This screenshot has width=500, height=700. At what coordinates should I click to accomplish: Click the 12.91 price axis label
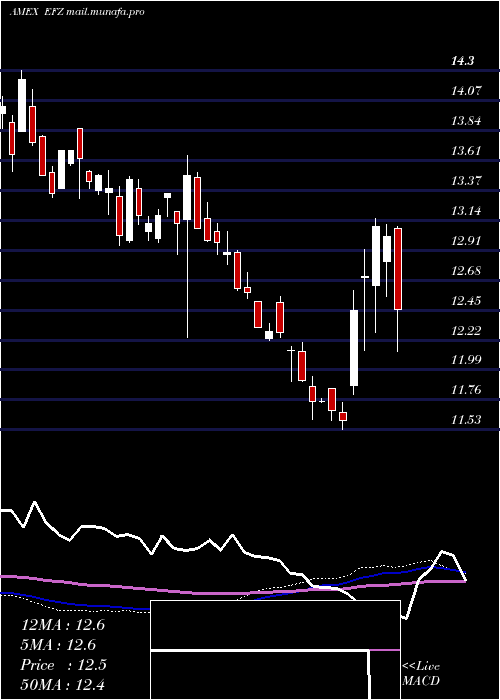coord(467,241)
